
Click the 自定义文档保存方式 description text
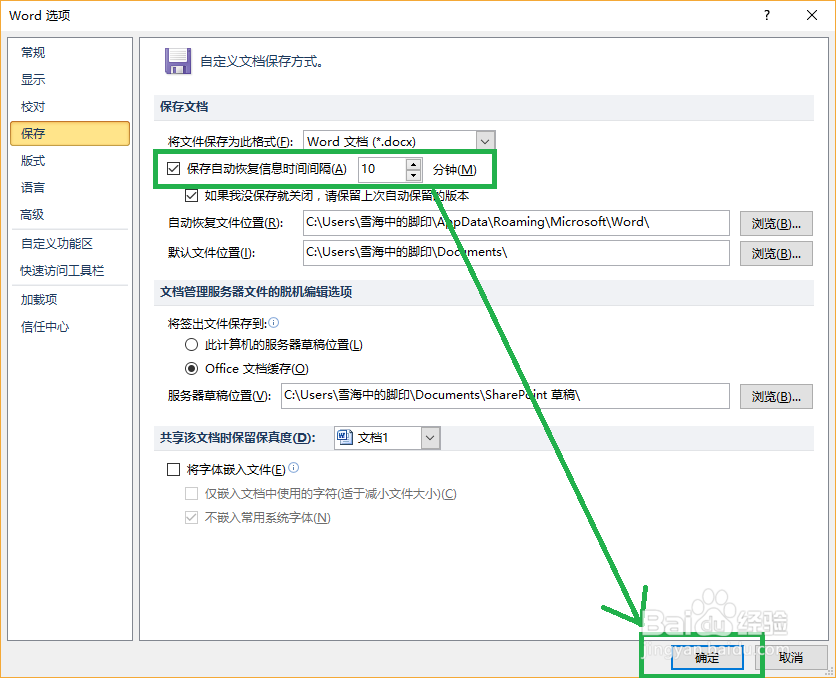coord(262,61)
